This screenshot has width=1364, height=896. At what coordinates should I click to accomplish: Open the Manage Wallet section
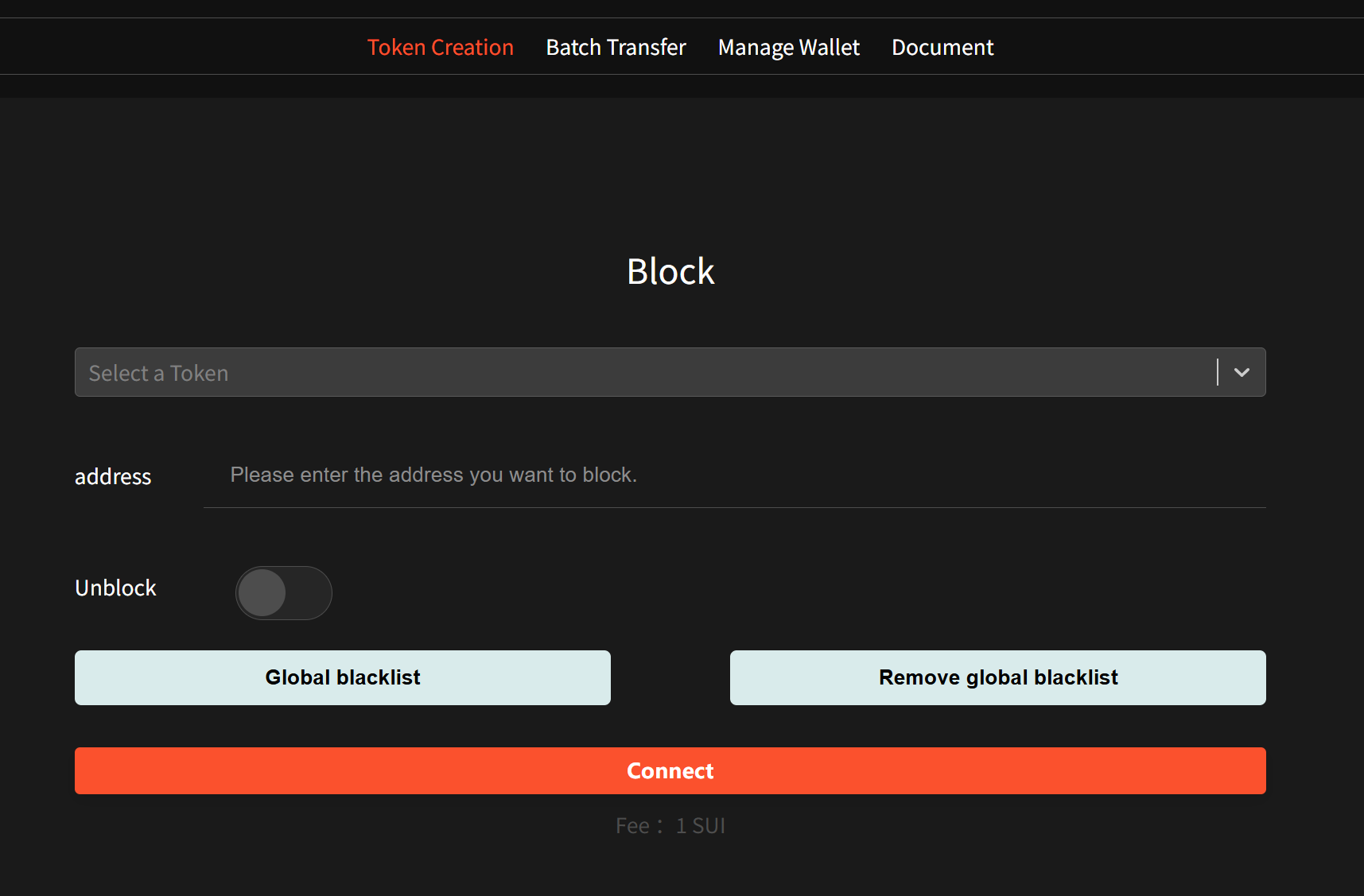[x=788, y=47]
